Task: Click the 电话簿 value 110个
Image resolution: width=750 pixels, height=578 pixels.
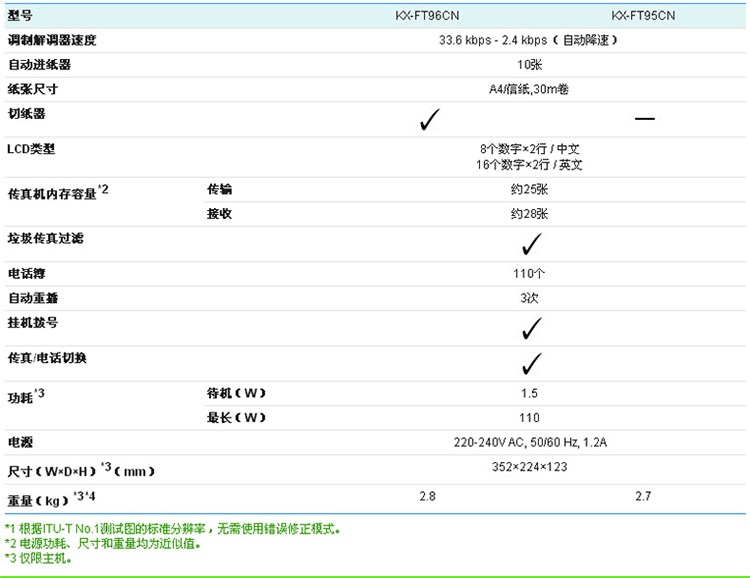Action: click(x=529, y=273)
